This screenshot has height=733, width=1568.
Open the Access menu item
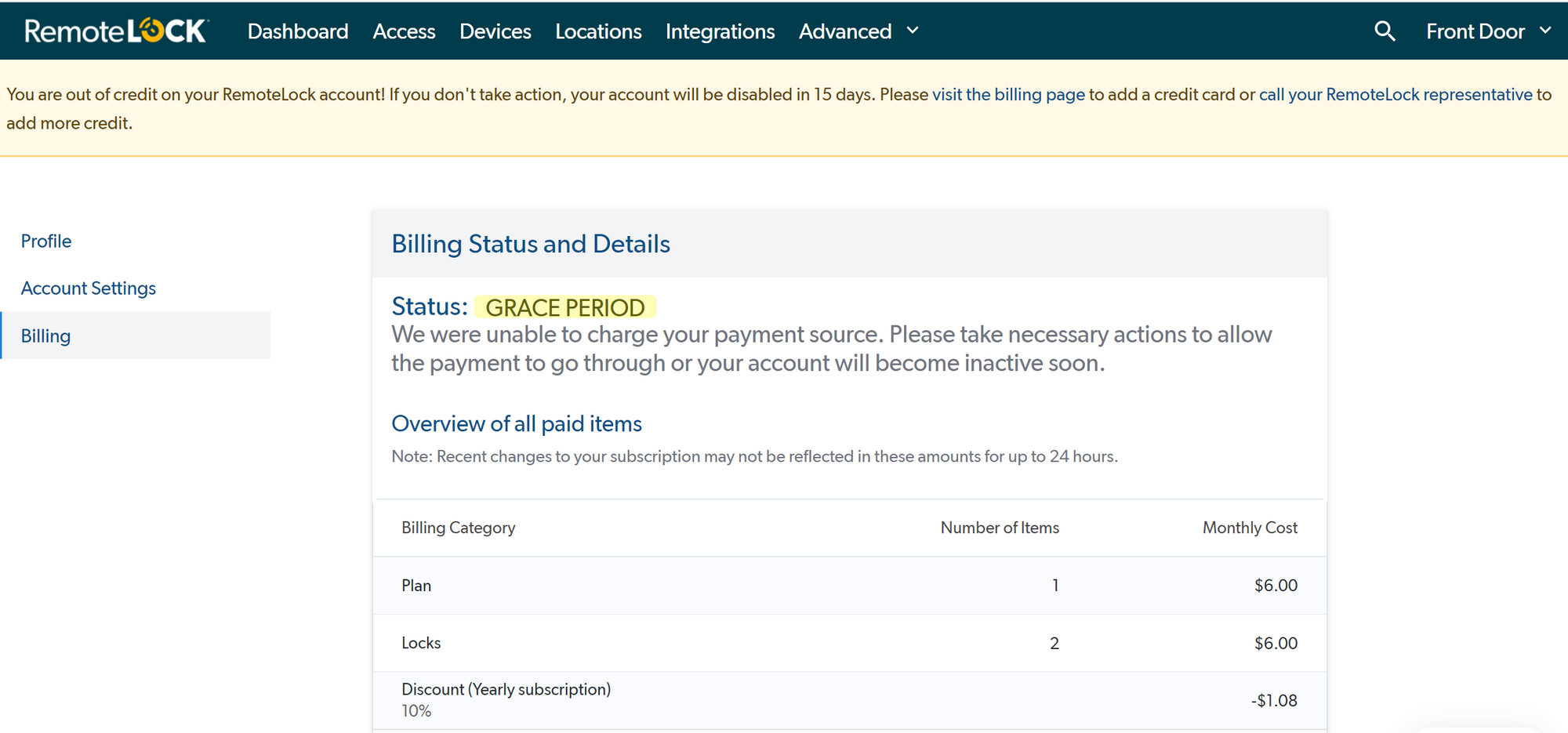pos(404,31)
